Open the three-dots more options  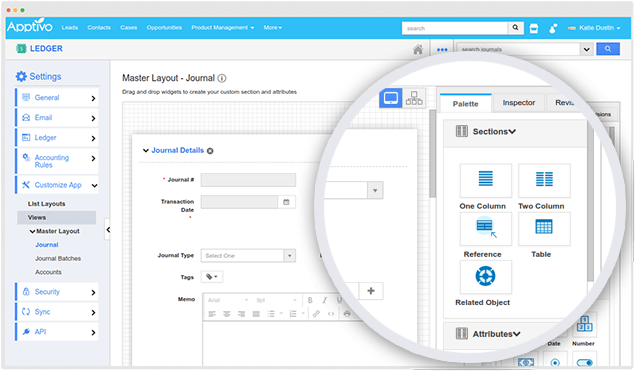click(x=442, y=50)
